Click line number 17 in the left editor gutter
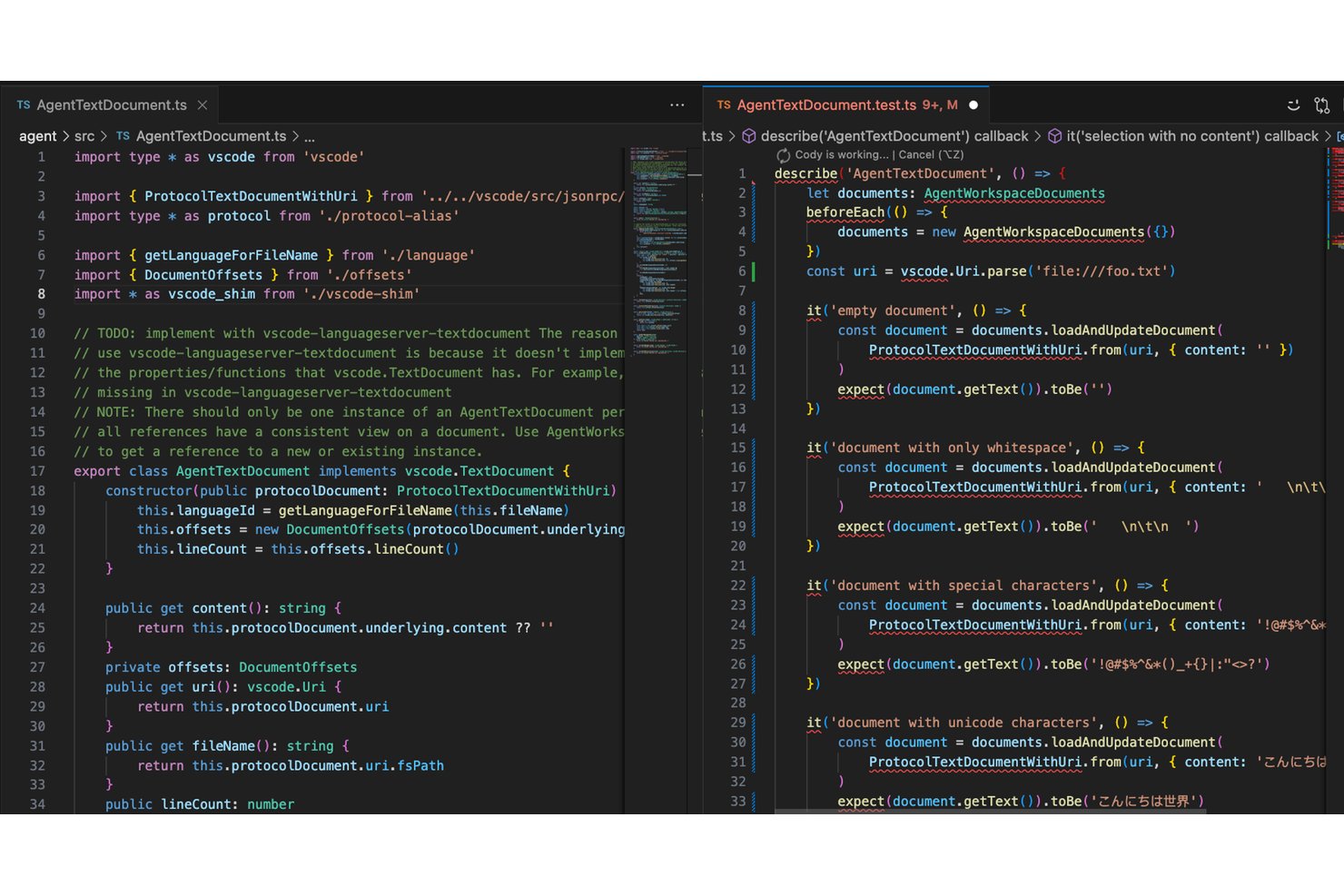This screenshot has width=1344, height=896. 37,471
